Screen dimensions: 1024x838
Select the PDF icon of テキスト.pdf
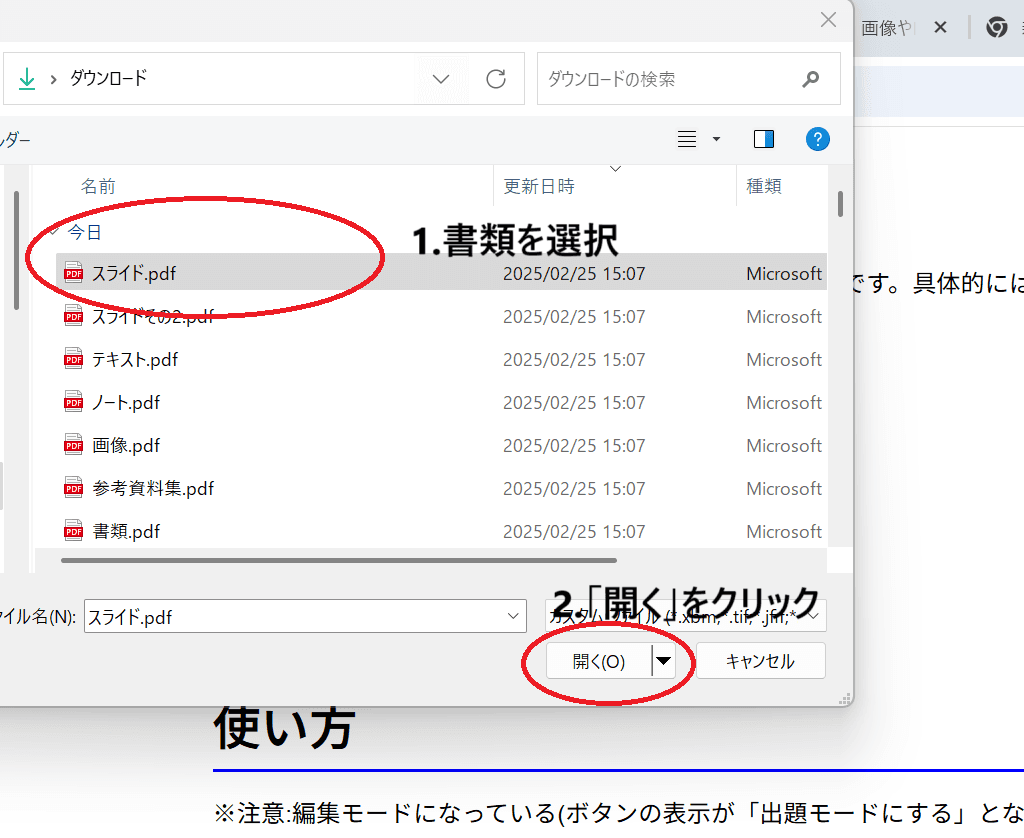73,359
